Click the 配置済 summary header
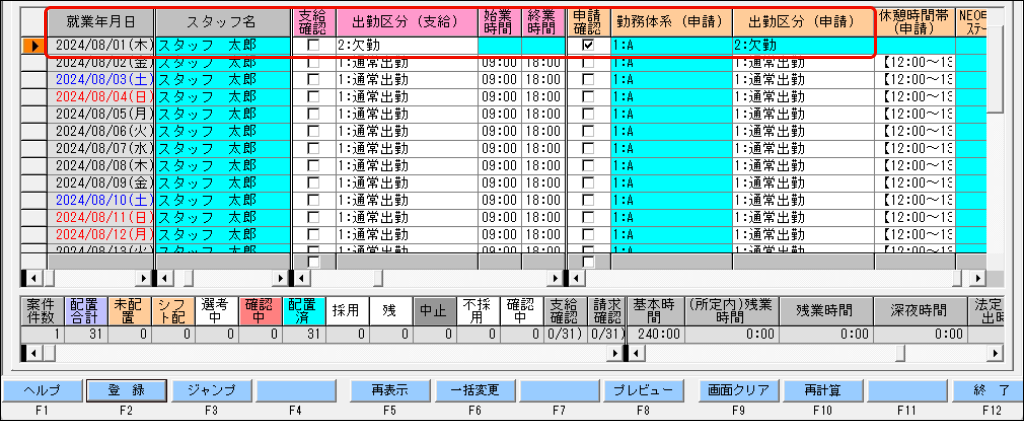This screenshot has height=421, width=1024. 303,311
